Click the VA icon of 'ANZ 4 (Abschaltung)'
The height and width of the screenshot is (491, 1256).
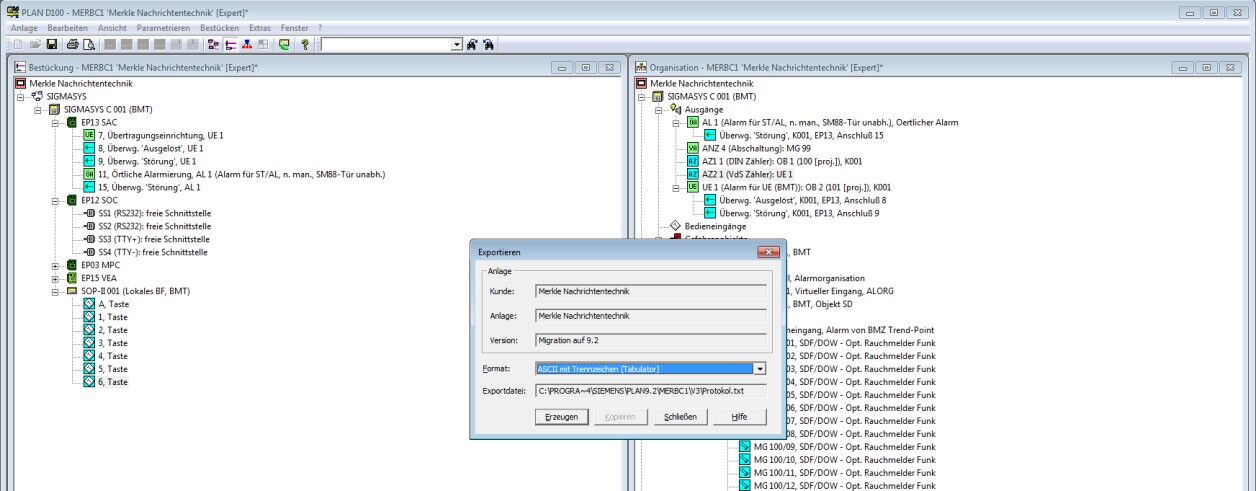[693, 148]
